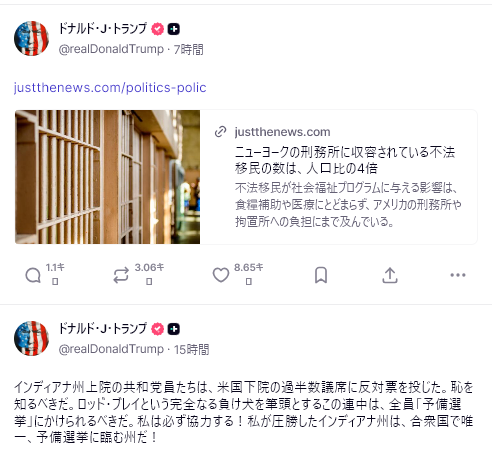Viewport: 492px width, 457px height.
Task: Click the chain link icon beside justthenews.com
Action: coord(221,132)
